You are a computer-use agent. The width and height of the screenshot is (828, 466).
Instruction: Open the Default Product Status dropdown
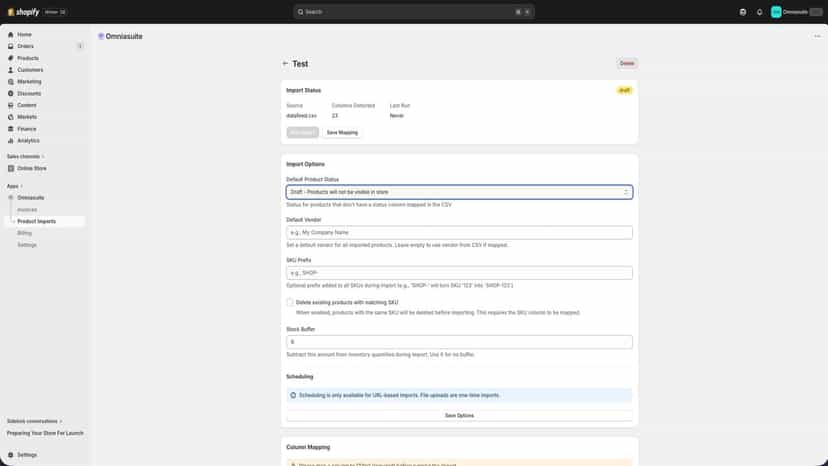[x=459, y=192]
